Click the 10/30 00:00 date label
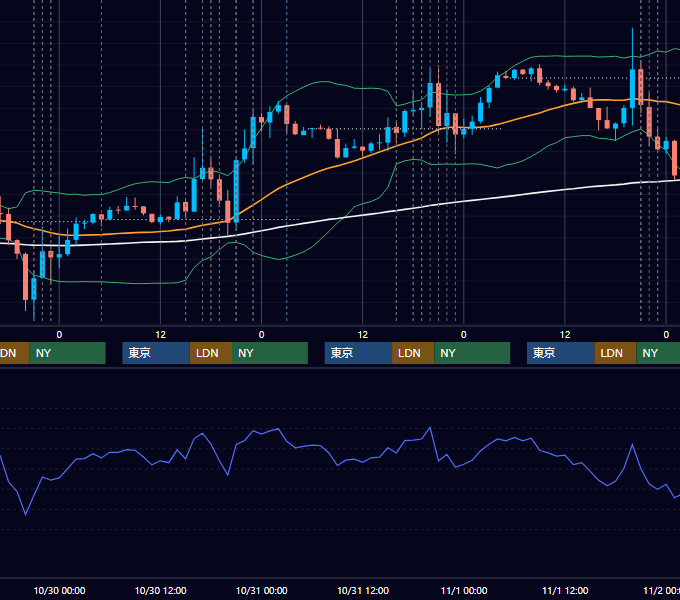Viewport: 680px width, 600px height. click(x=59, y=590)
